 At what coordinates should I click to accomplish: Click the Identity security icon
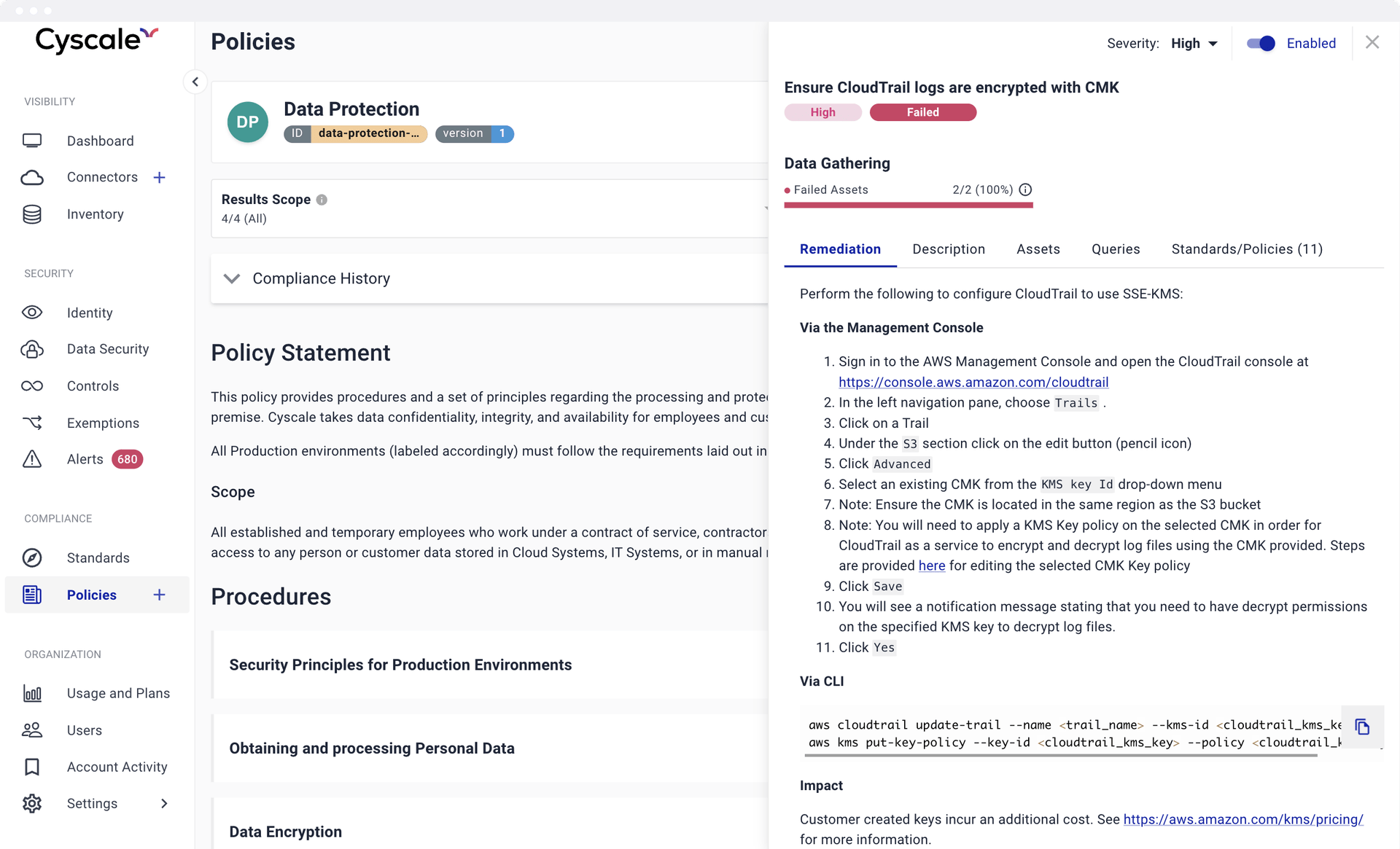click(x=32, y=312)
